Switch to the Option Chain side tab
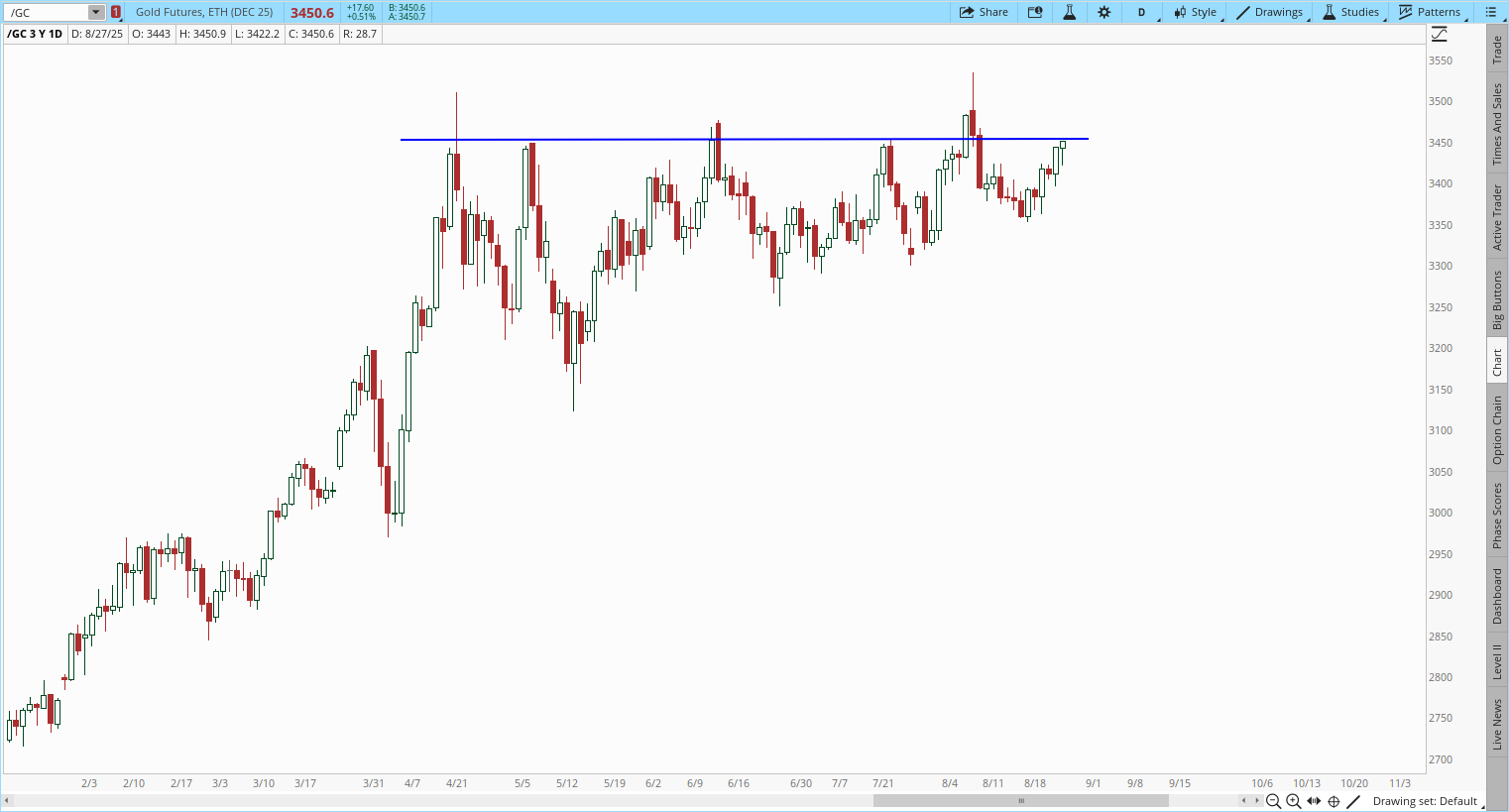1509x812 pixels. click(x=1497, y=430)
